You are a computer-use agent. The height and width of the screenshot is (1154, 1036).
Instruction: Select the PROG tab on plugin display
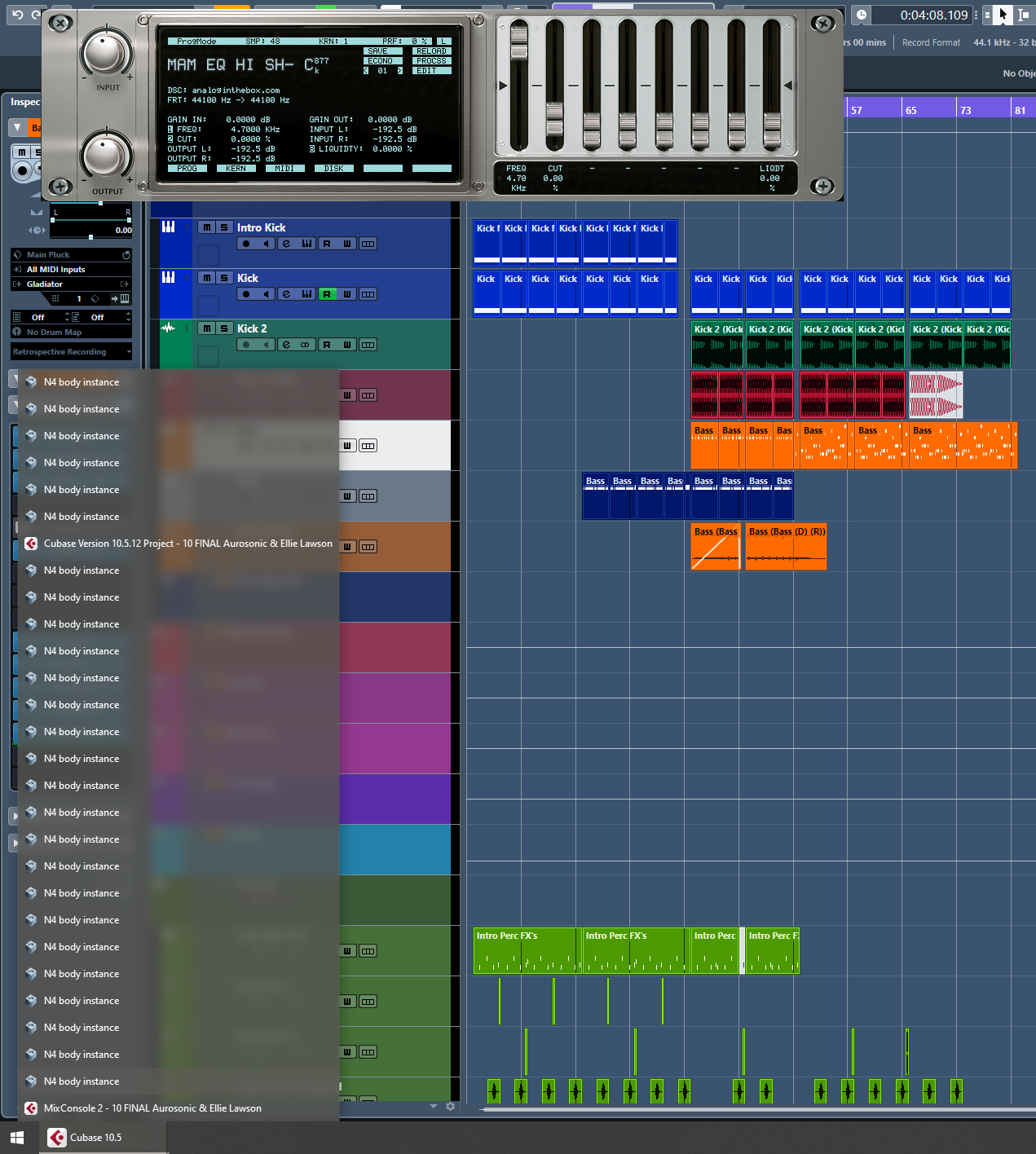coord(187,169)
